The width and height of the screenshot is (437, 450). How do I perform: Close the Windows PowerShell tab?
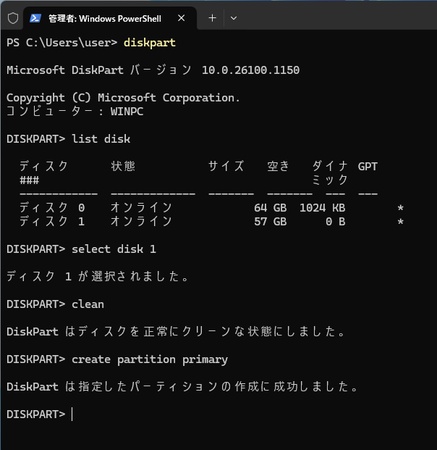pos(181,18)
